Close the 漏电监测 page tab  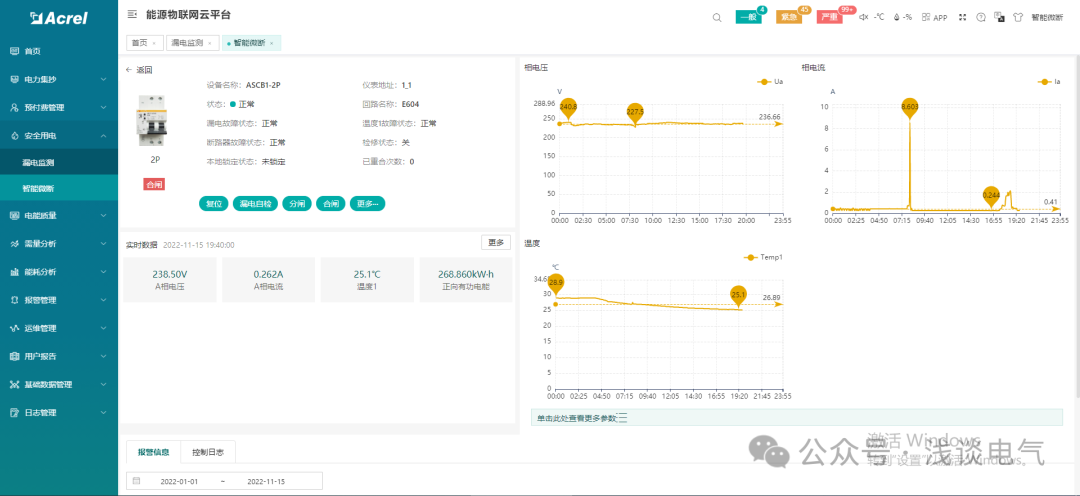tap(209, 43)
